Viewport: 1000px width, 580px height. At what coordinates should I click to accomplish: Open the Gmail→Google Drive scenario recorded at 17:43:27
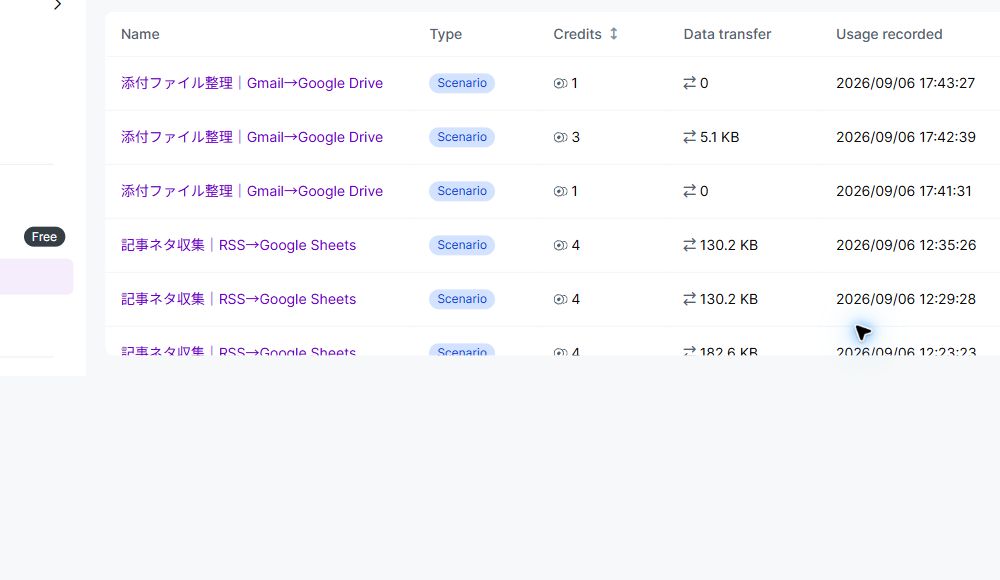tap(252, 83)
